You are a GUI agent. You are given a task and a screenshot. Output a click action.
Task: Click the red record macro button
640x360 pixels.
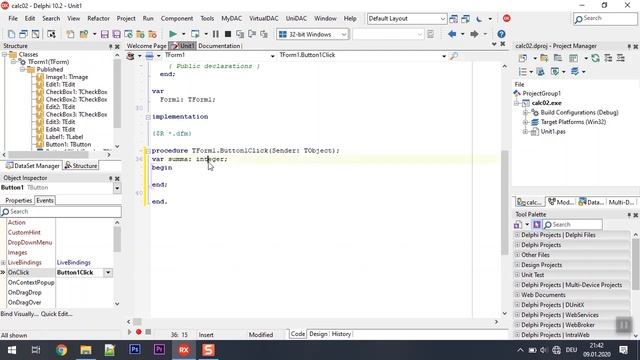tap(139, 332)
